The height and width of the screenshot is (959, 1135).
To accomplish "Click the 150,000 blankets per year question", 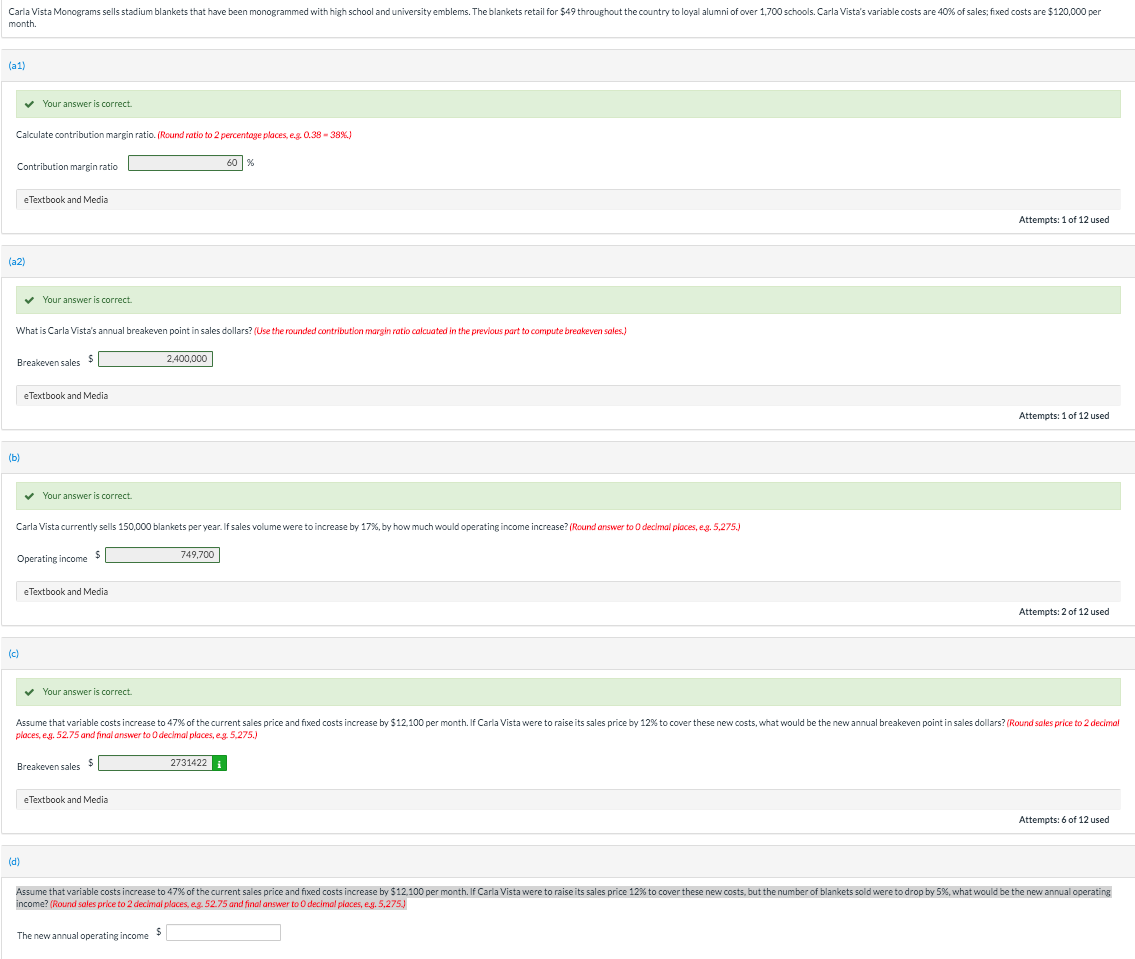I will point(292,528).
